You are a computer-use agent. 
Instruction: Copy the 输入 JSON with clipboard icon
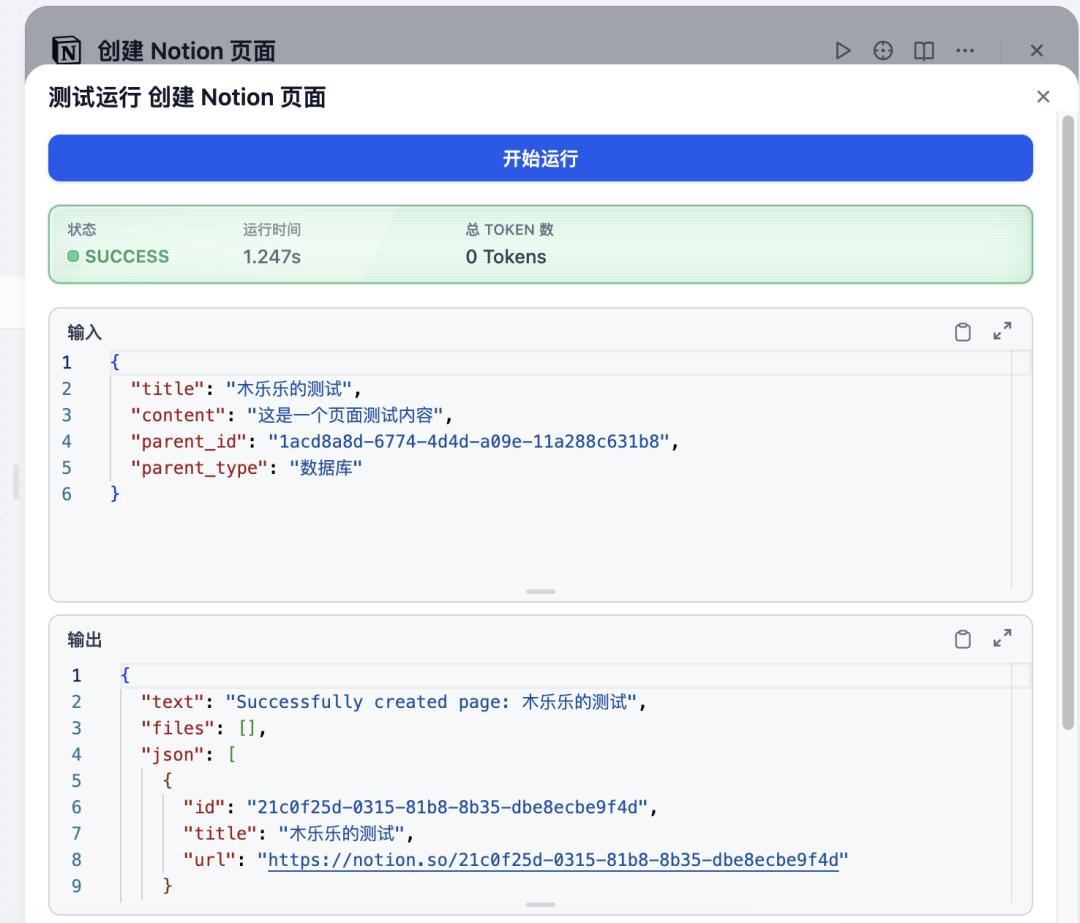pos(963,332)
